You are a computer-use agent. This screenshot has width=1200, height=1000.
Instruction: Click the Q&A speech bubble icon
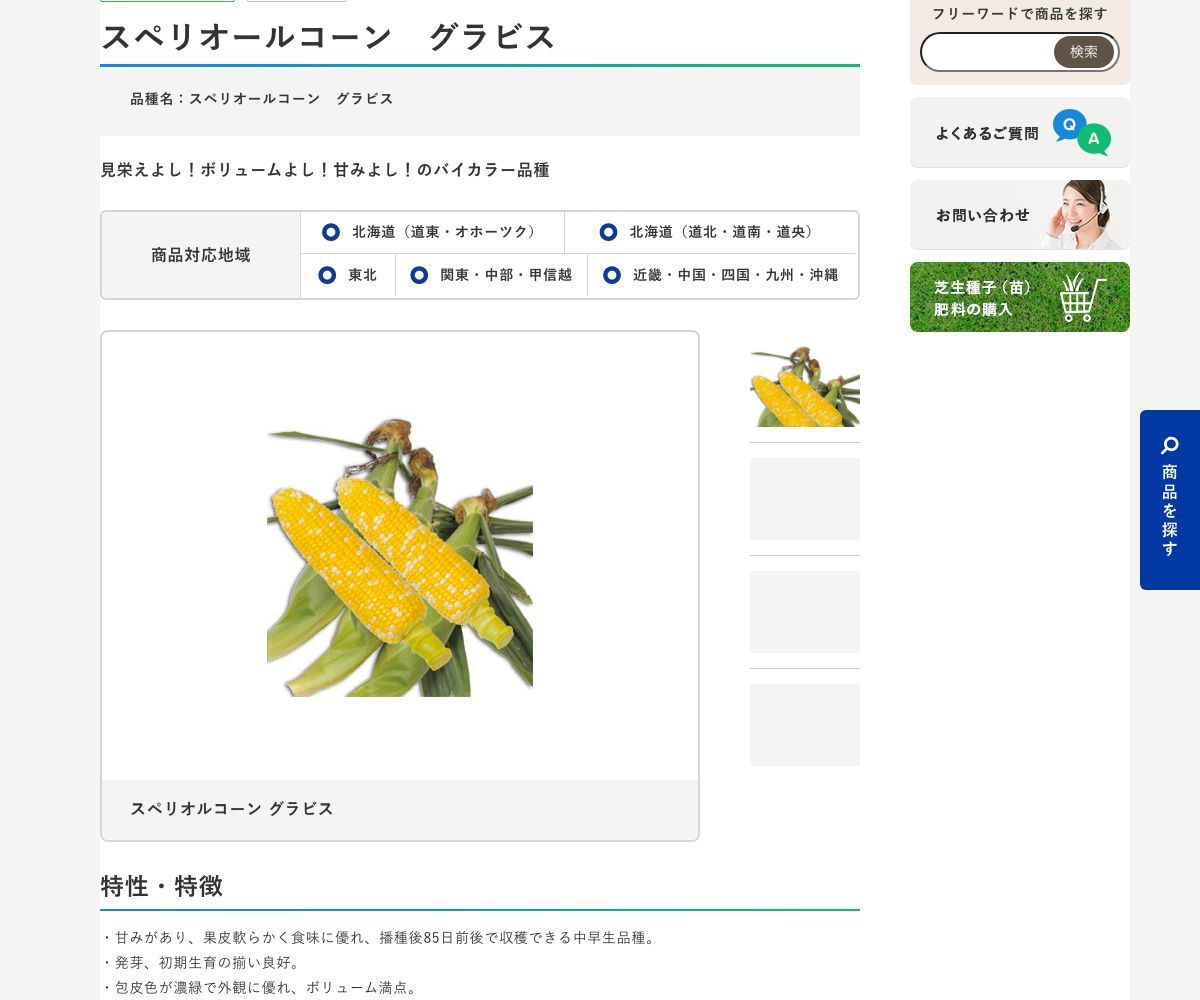point(1082,132)
